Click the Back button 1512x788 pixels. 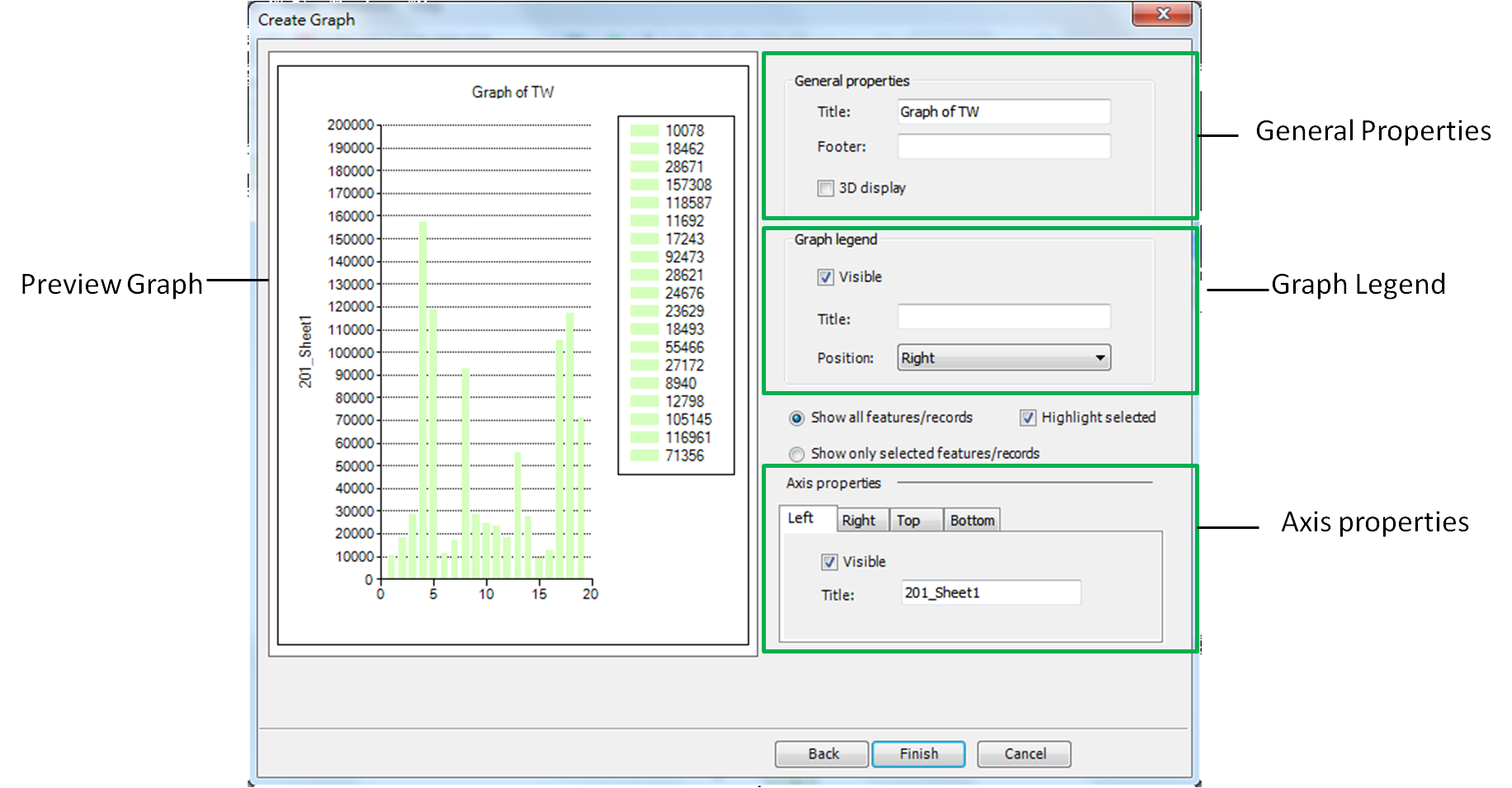point(822,754)
